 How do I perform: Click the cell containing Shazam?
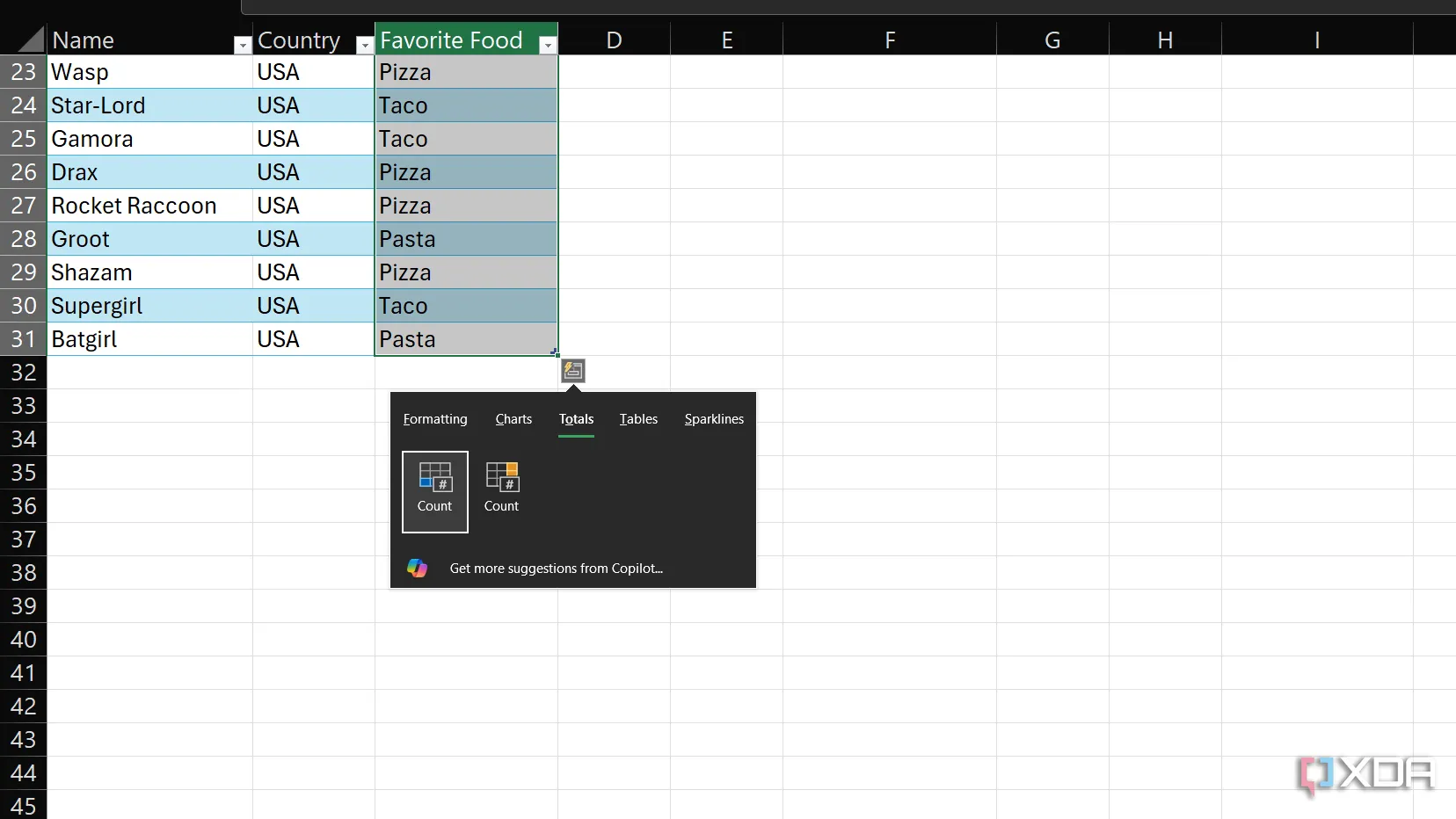pos(149,272)
